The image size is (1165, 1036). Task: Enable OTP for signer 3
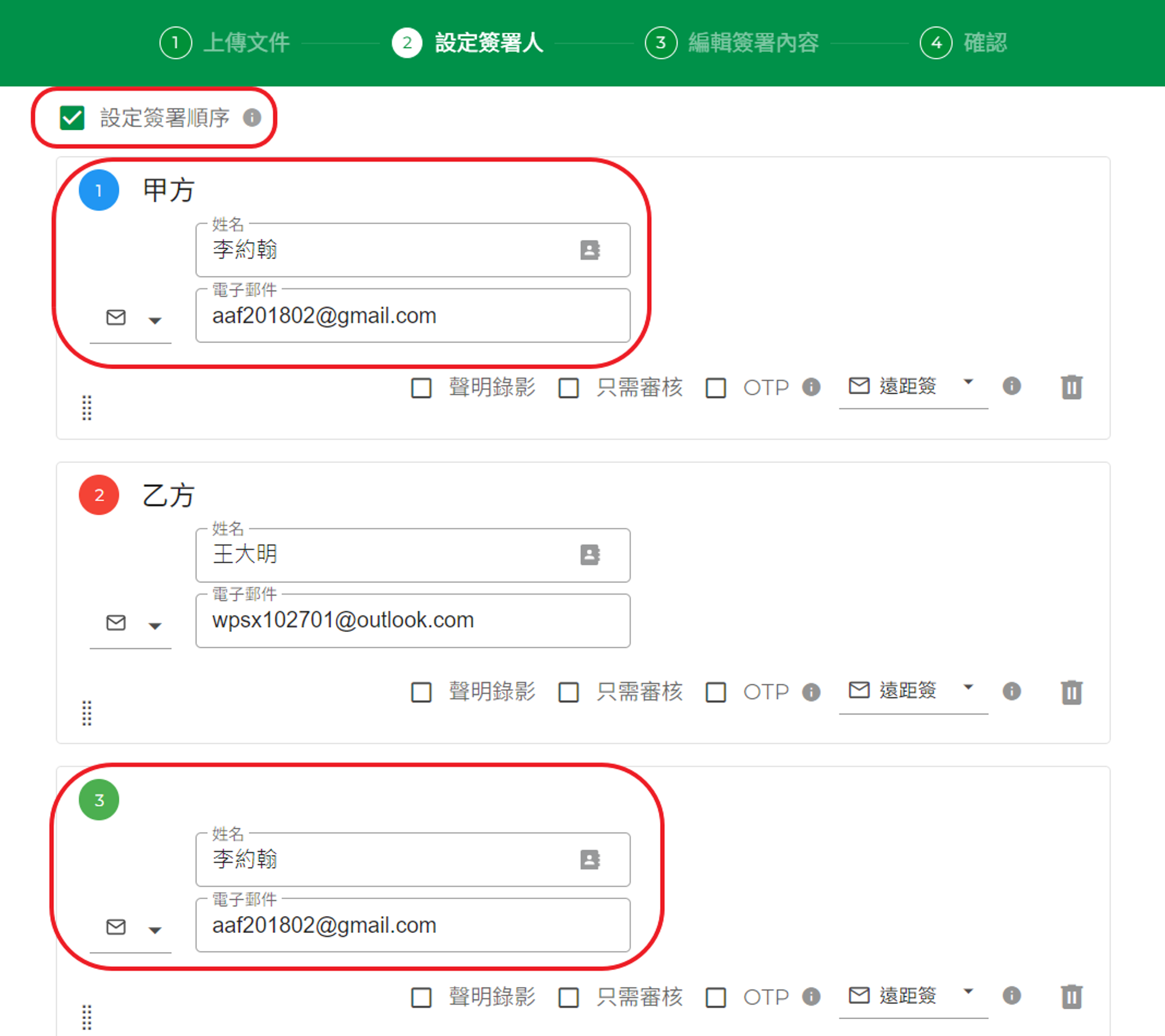pos(716,997)
